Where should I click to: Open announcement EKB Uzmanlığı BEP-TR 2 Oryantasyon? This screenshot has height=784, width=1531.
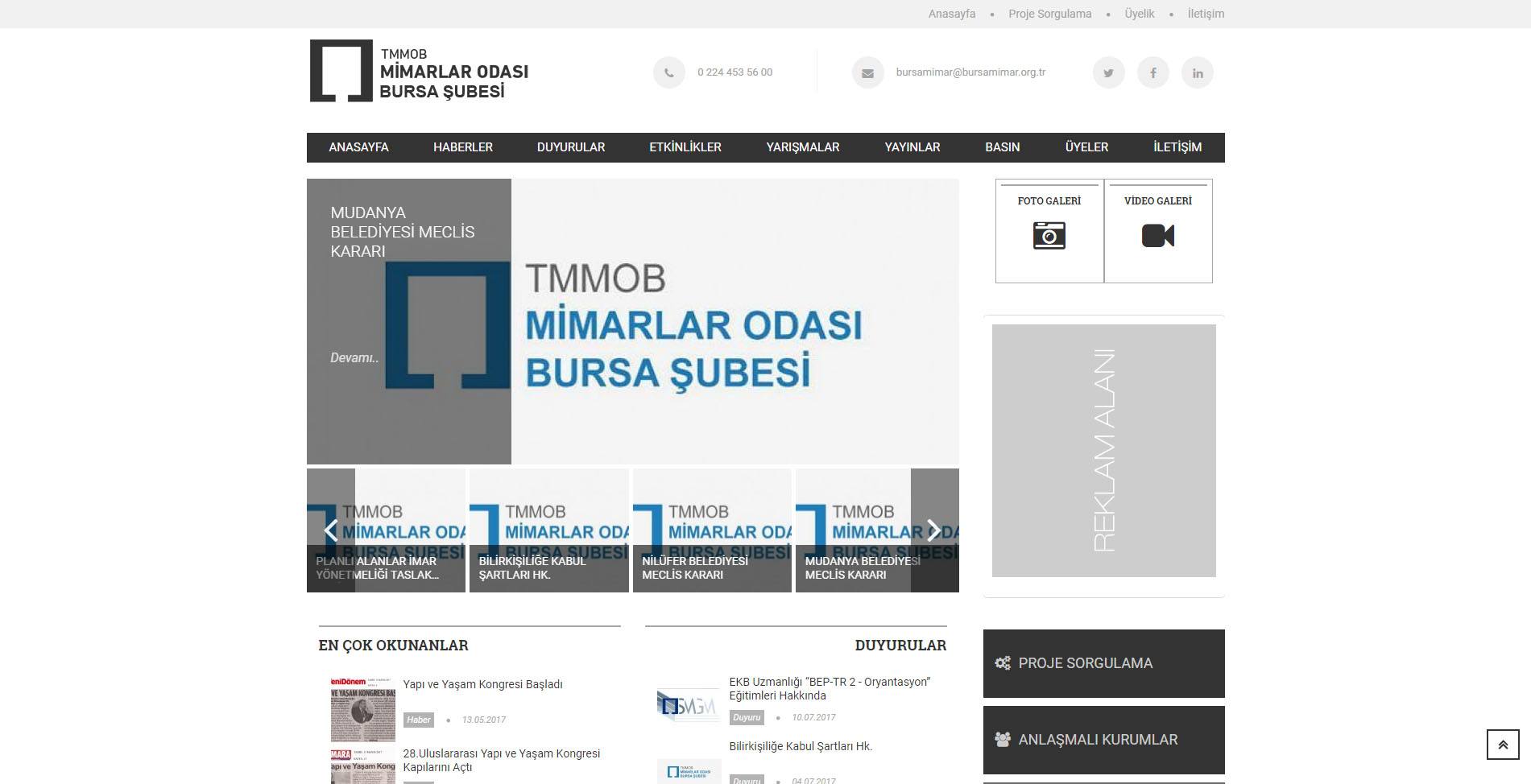coord(830,689)
